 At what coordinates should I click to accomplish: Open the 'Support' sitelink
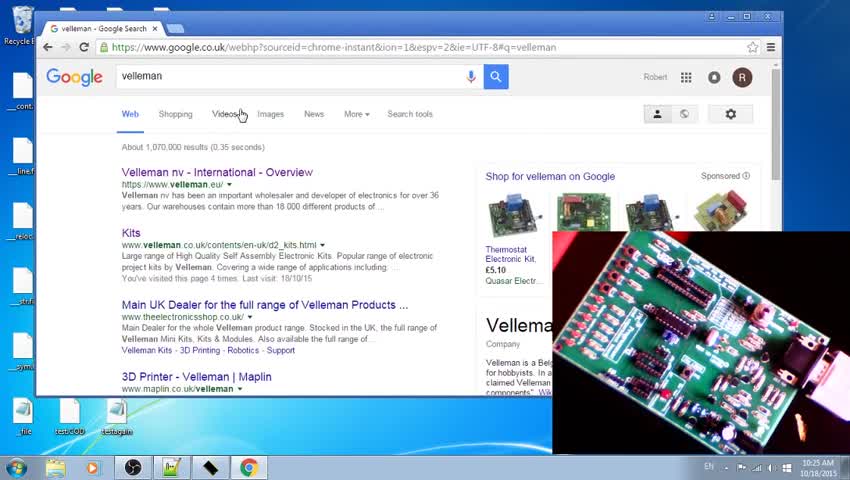pos(281,350)
